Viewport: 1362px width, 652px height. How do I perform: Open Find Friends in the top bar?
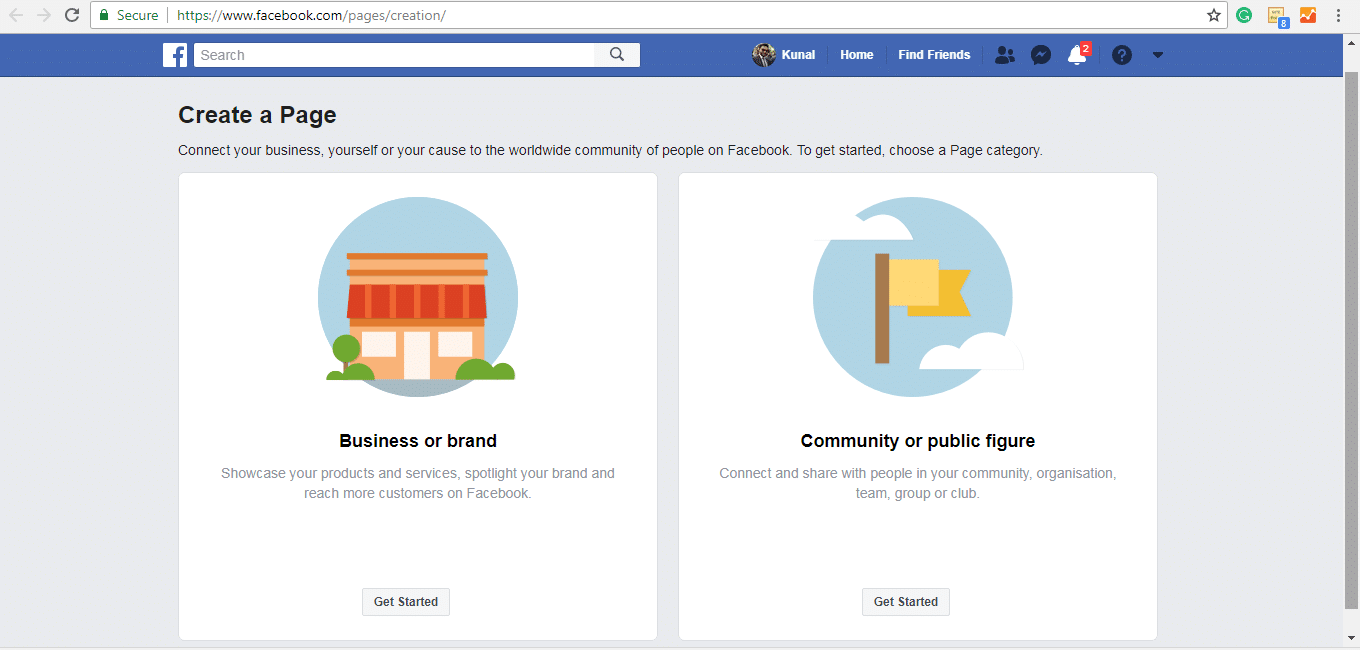pos(934,55)
